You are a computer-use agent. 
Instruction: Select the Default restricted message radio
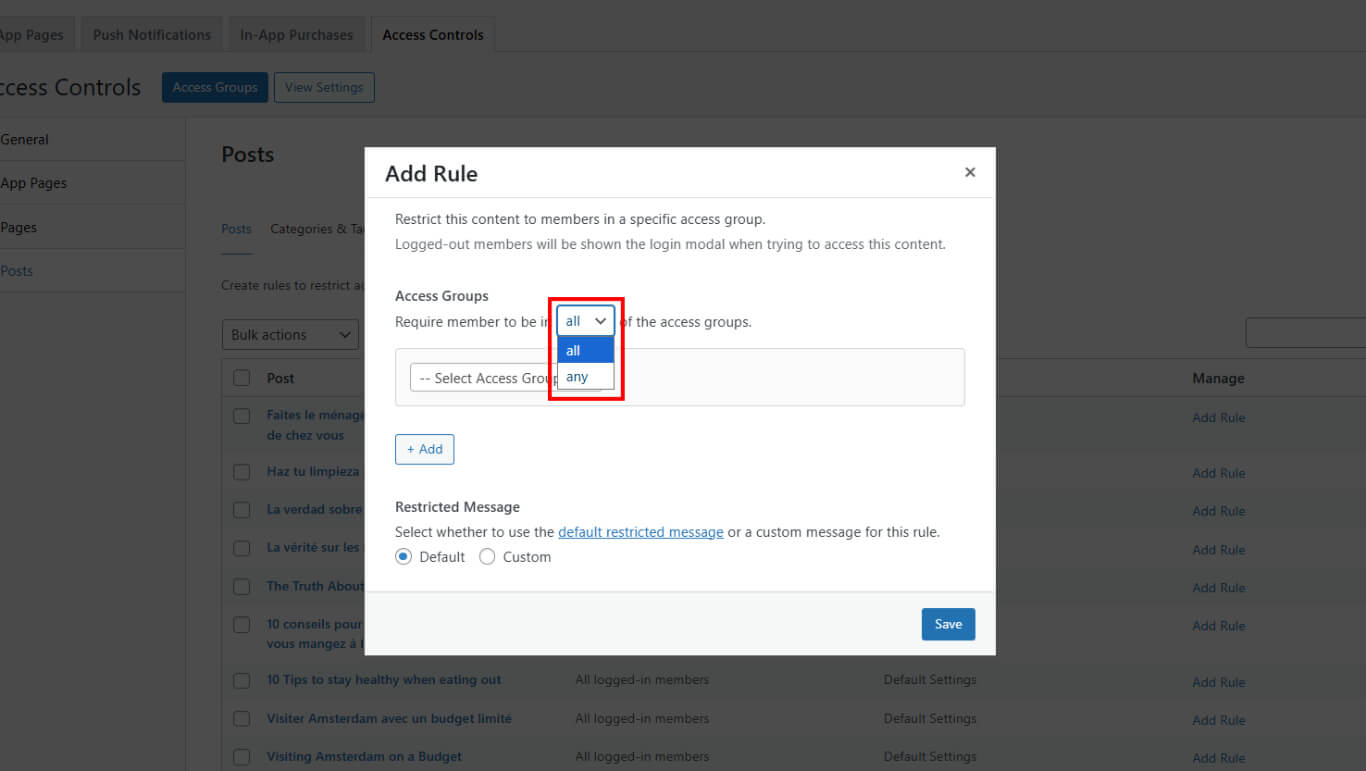tap(404, 557)
